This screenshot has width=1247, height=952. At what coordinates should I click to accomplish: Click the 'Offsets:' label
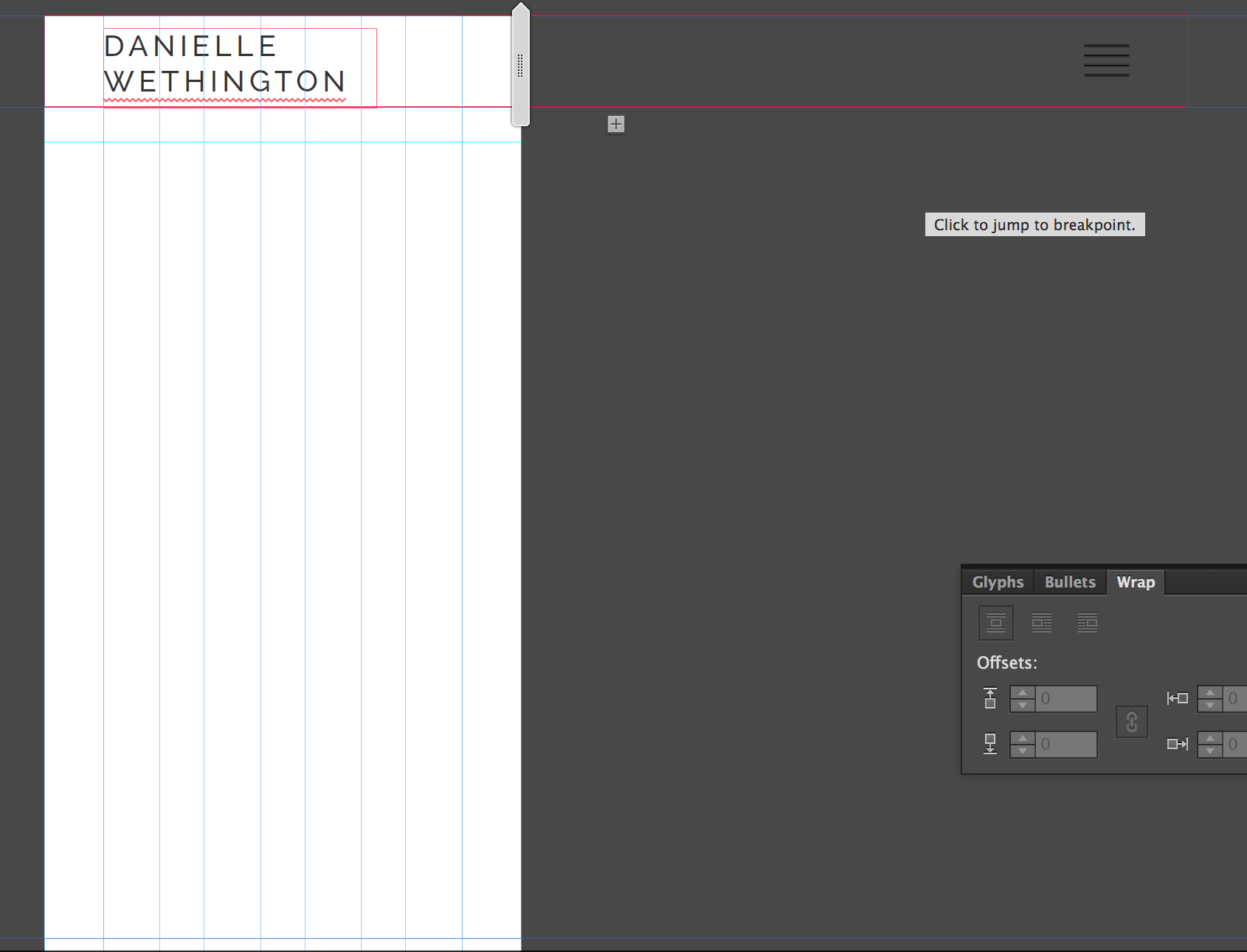tap(1006, 663)
